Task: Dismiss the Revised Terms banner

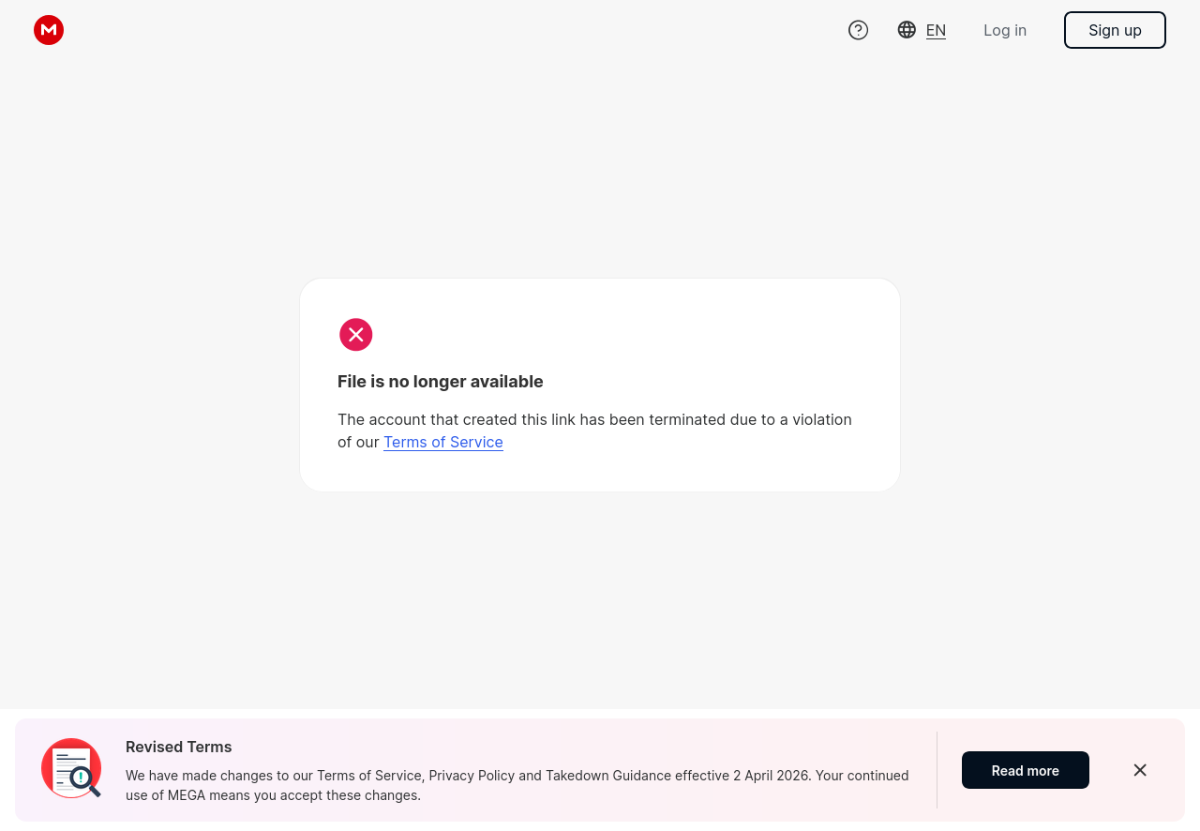Action: [x=1140, y=770]
